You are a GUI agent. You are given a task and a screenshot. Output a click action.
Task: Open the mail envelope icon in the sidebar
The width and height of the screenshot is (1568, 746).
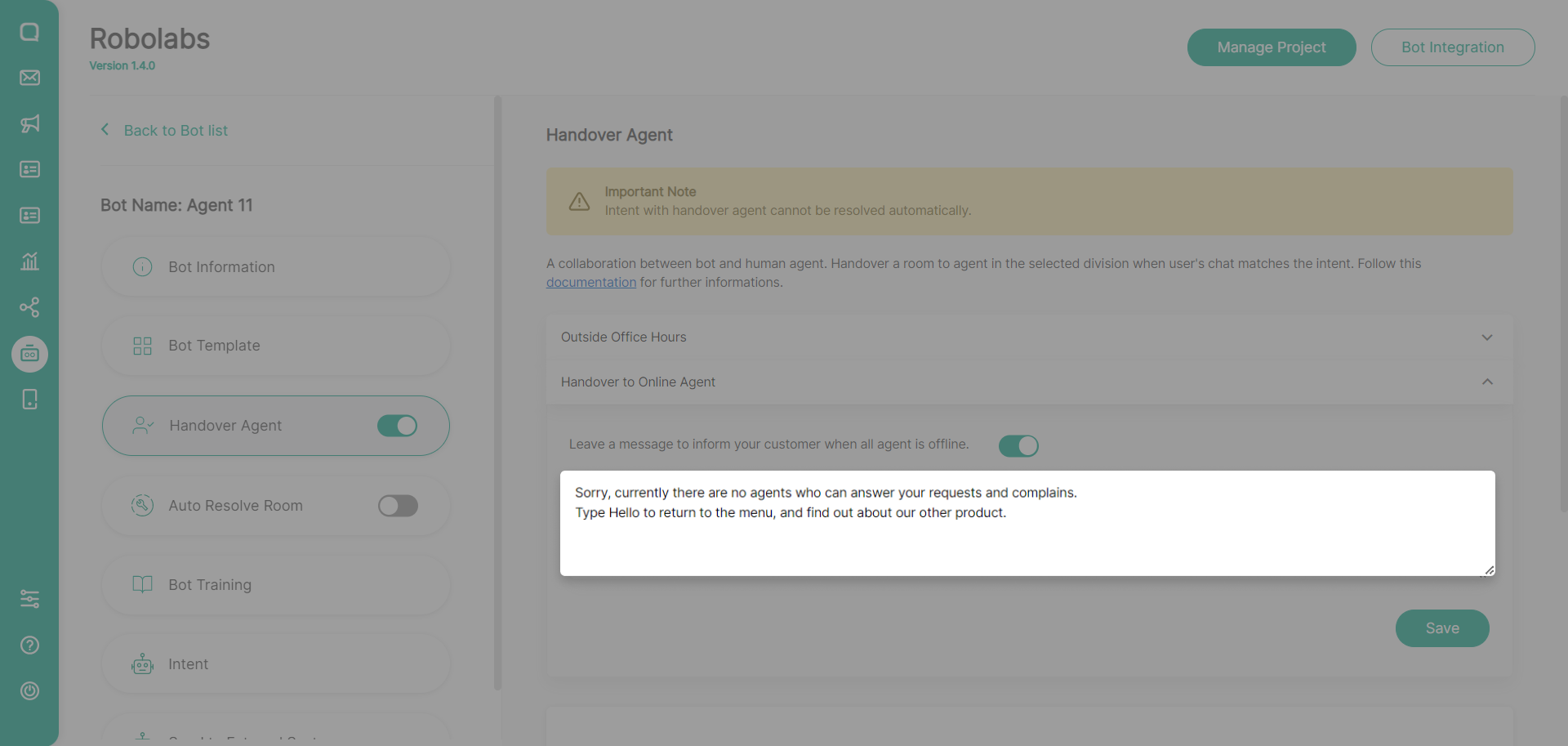(x=29, y=78)
